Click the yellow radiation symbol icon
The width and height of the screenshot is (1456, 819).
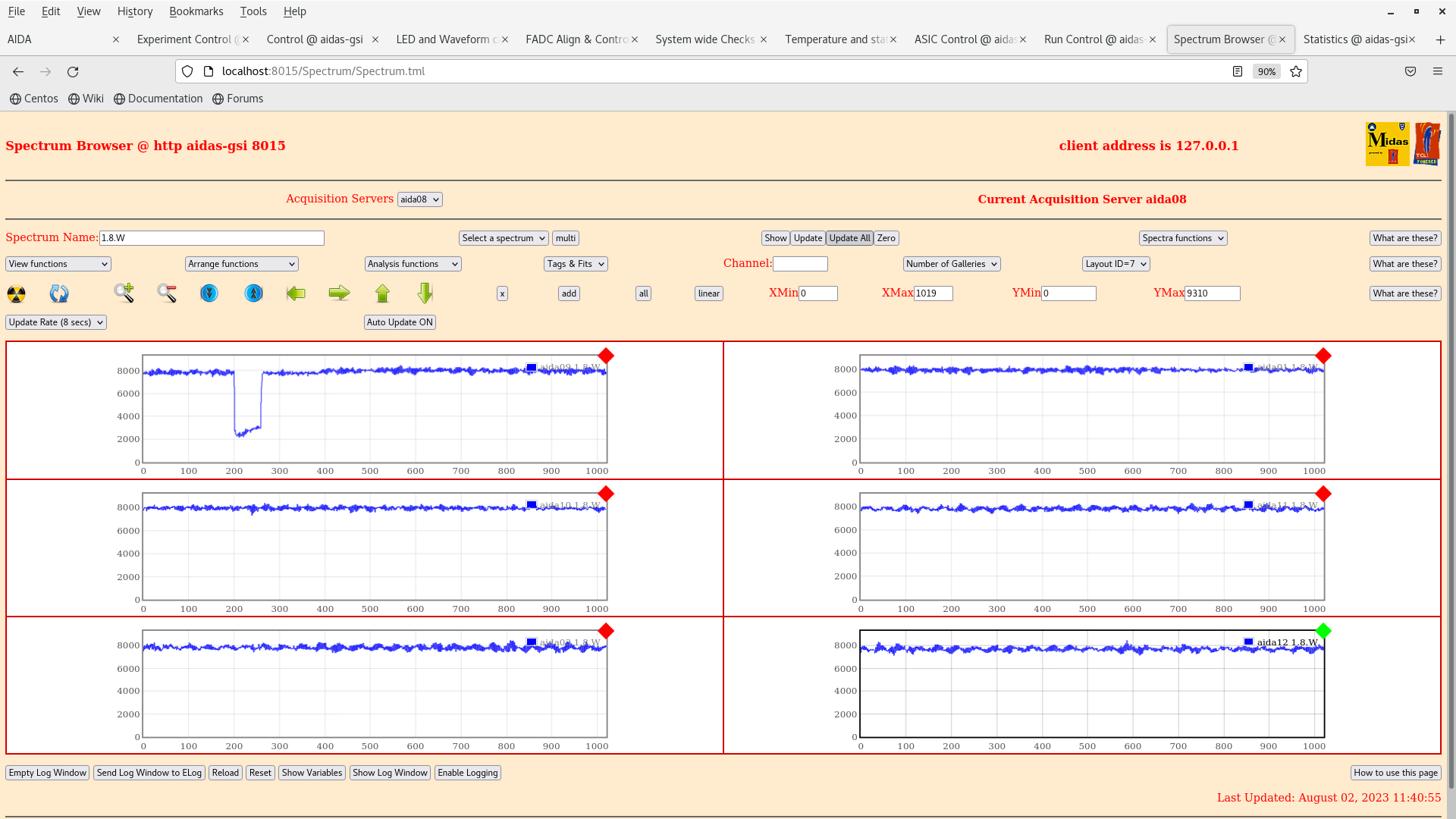(16, 293)
